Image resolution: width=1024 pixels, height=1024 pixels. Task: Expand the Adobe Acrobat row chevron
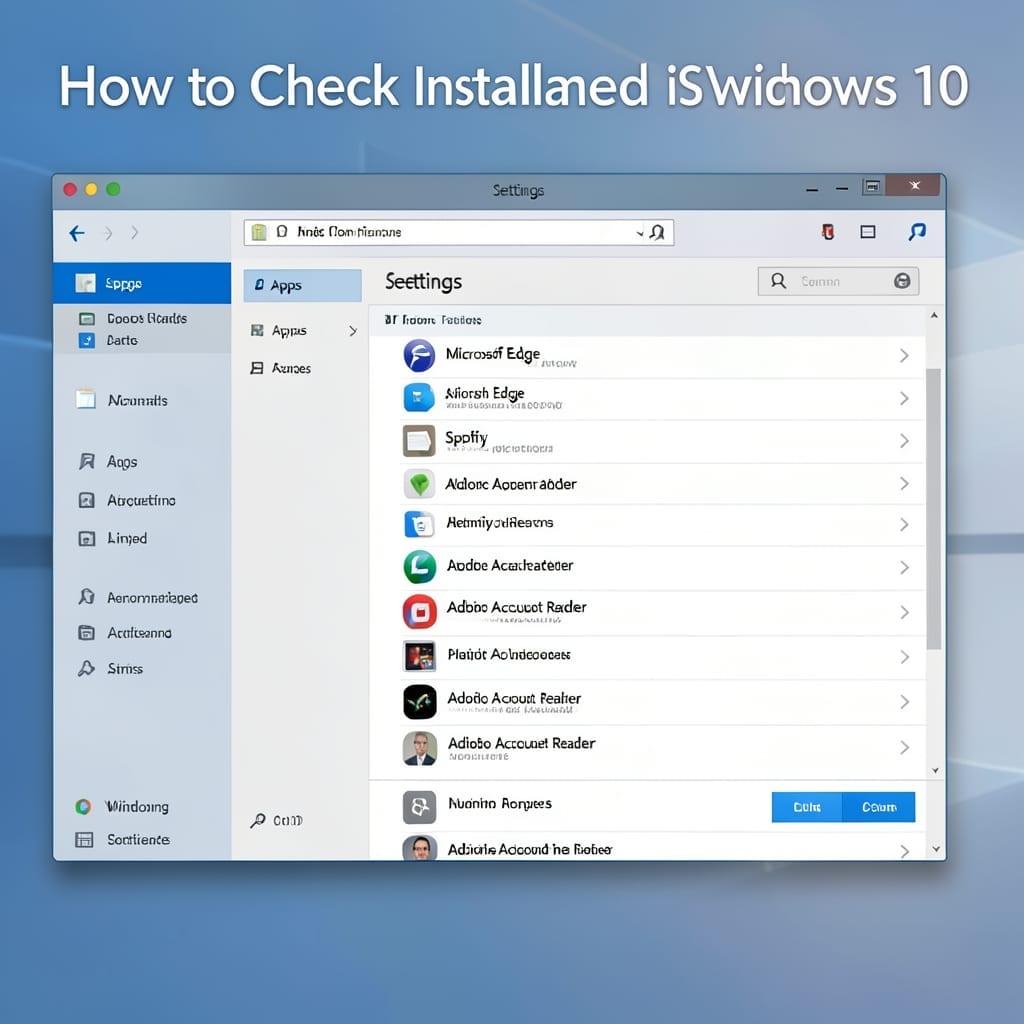pos(904,567)
